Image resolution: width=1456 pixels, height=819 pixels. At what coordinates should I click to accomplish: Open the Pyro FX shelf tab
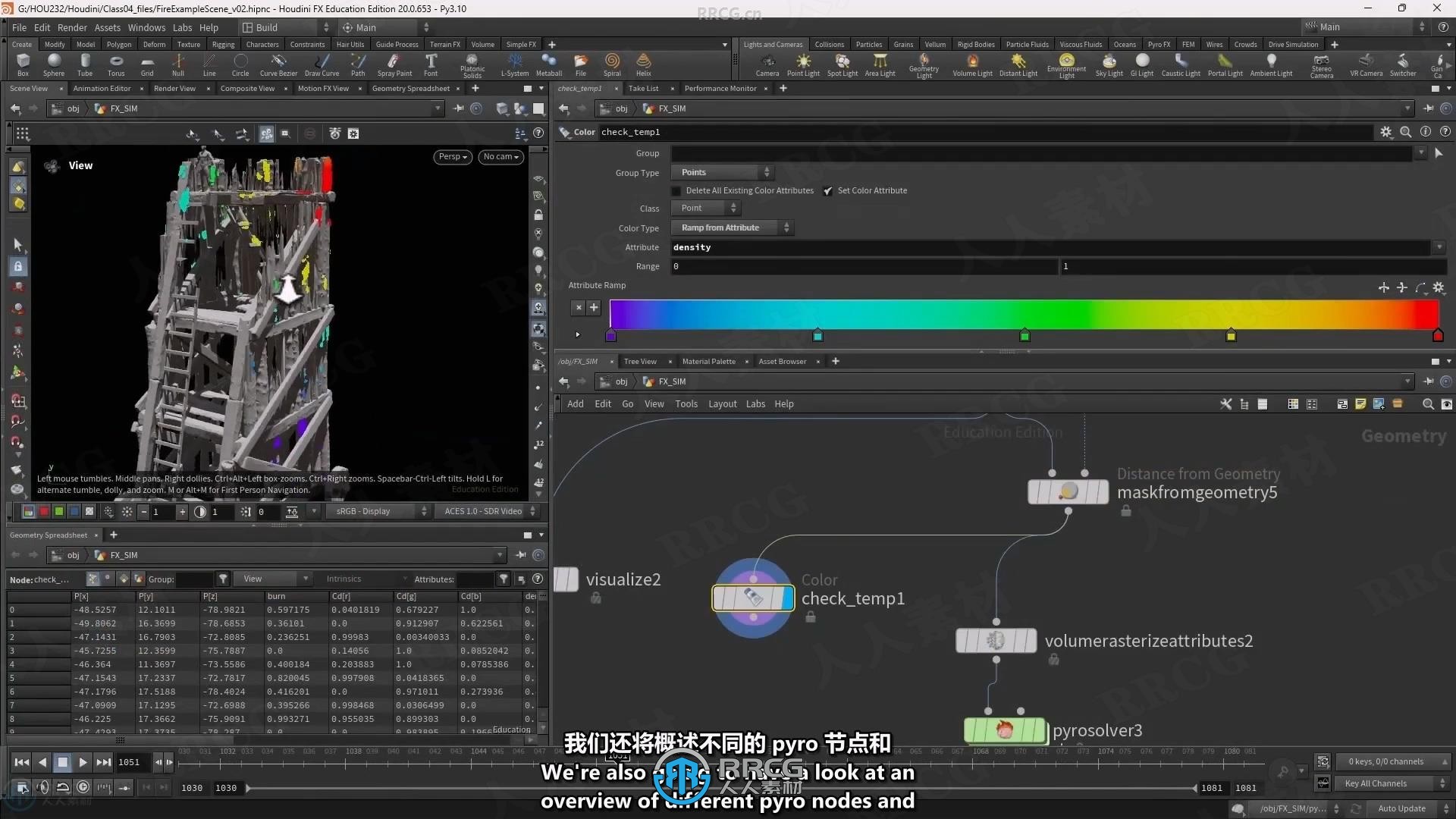click(1159, 45)
